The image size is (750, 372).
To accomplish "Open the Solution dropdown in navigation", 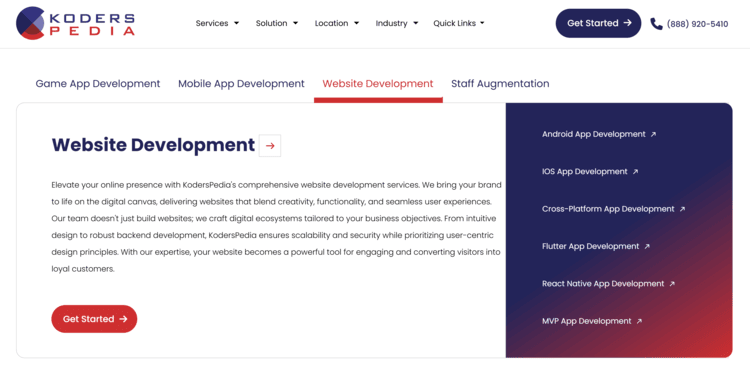I will 276,23.
